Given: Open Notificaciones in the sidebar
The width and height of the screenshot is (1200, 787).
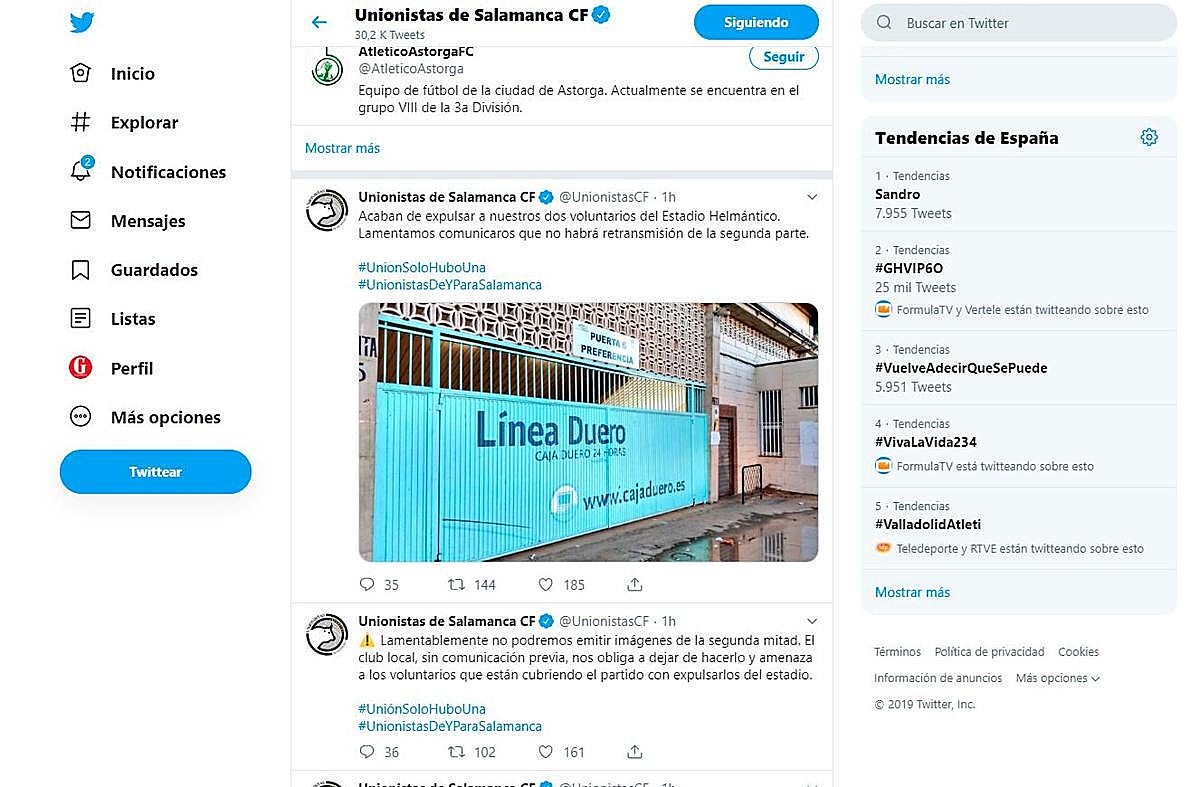Looking at the screenshot, I should coord(168,172).
